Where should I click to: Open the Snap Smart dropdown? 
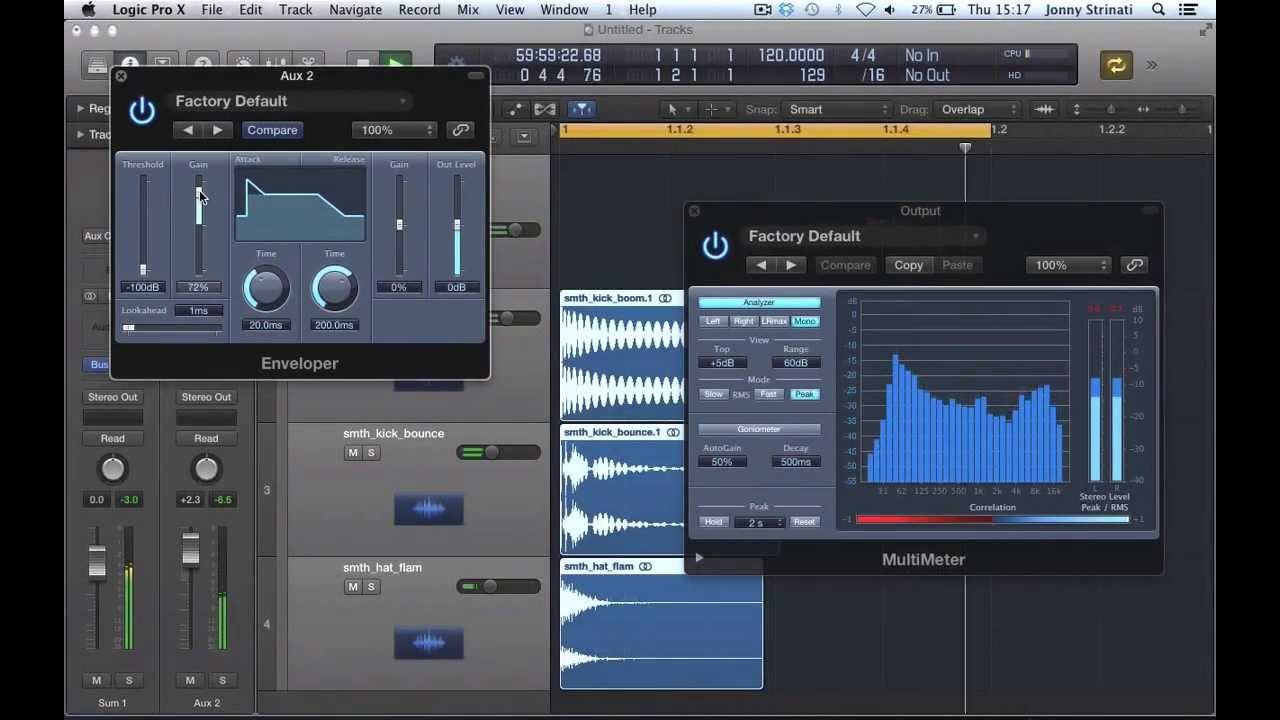[838, 109]
